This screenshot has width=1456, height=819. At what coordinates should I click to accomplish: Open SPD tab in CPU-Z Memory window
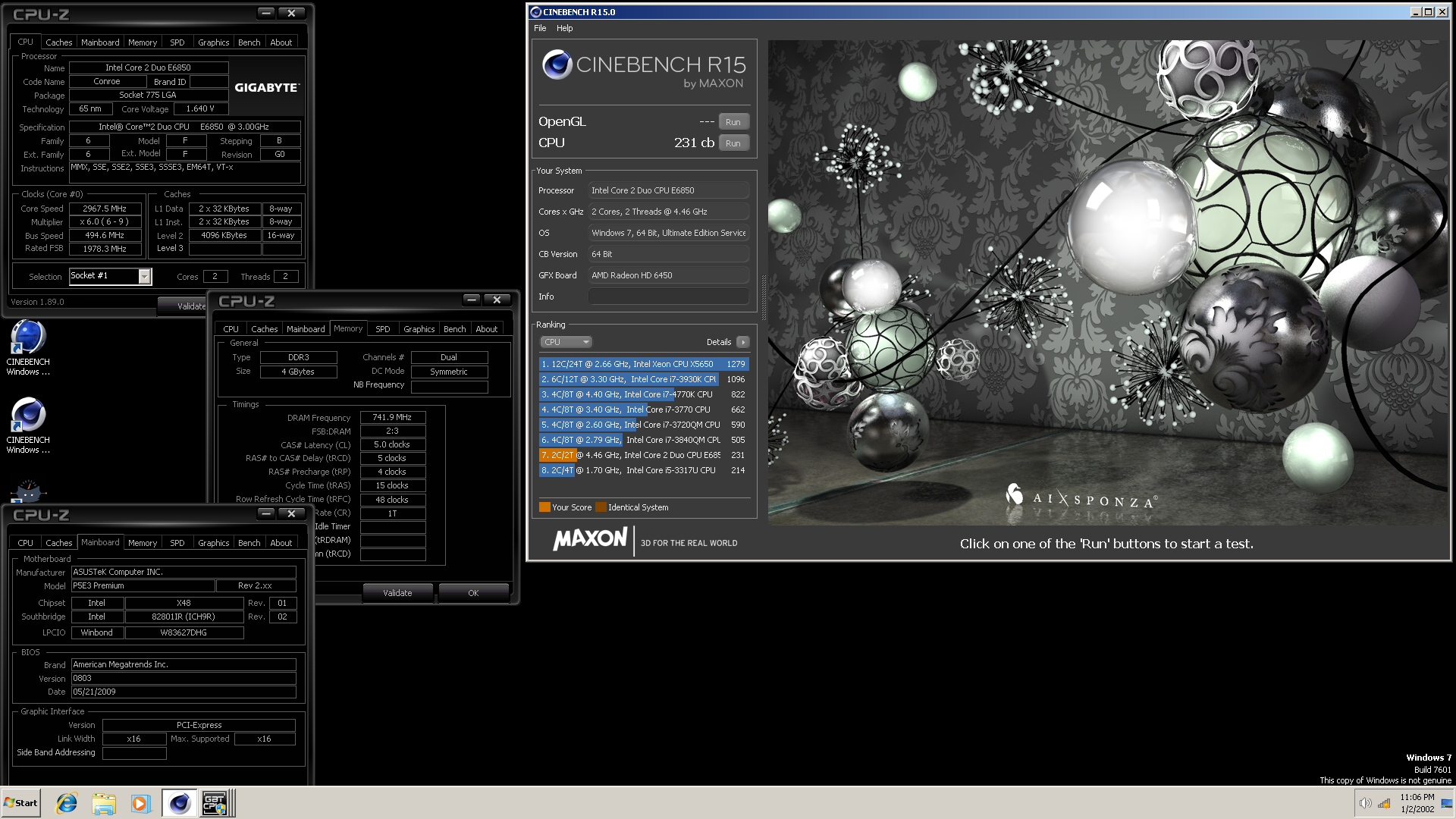[x=383, y=329]
